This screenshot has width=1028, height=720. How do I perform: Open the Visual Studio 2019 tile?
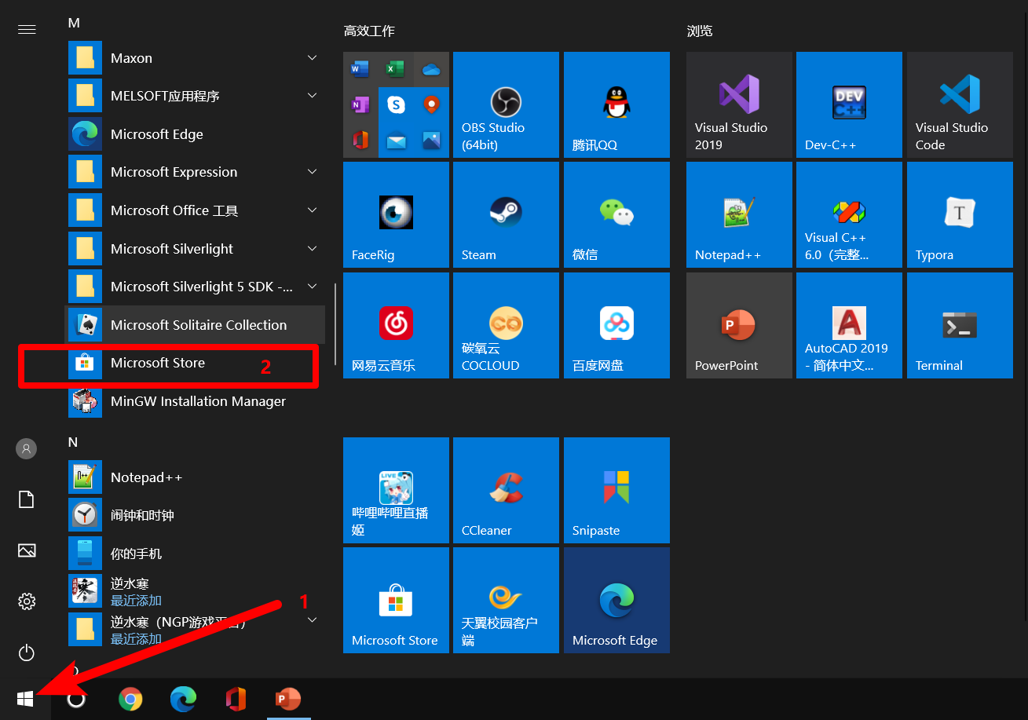(x=739, y=104)
